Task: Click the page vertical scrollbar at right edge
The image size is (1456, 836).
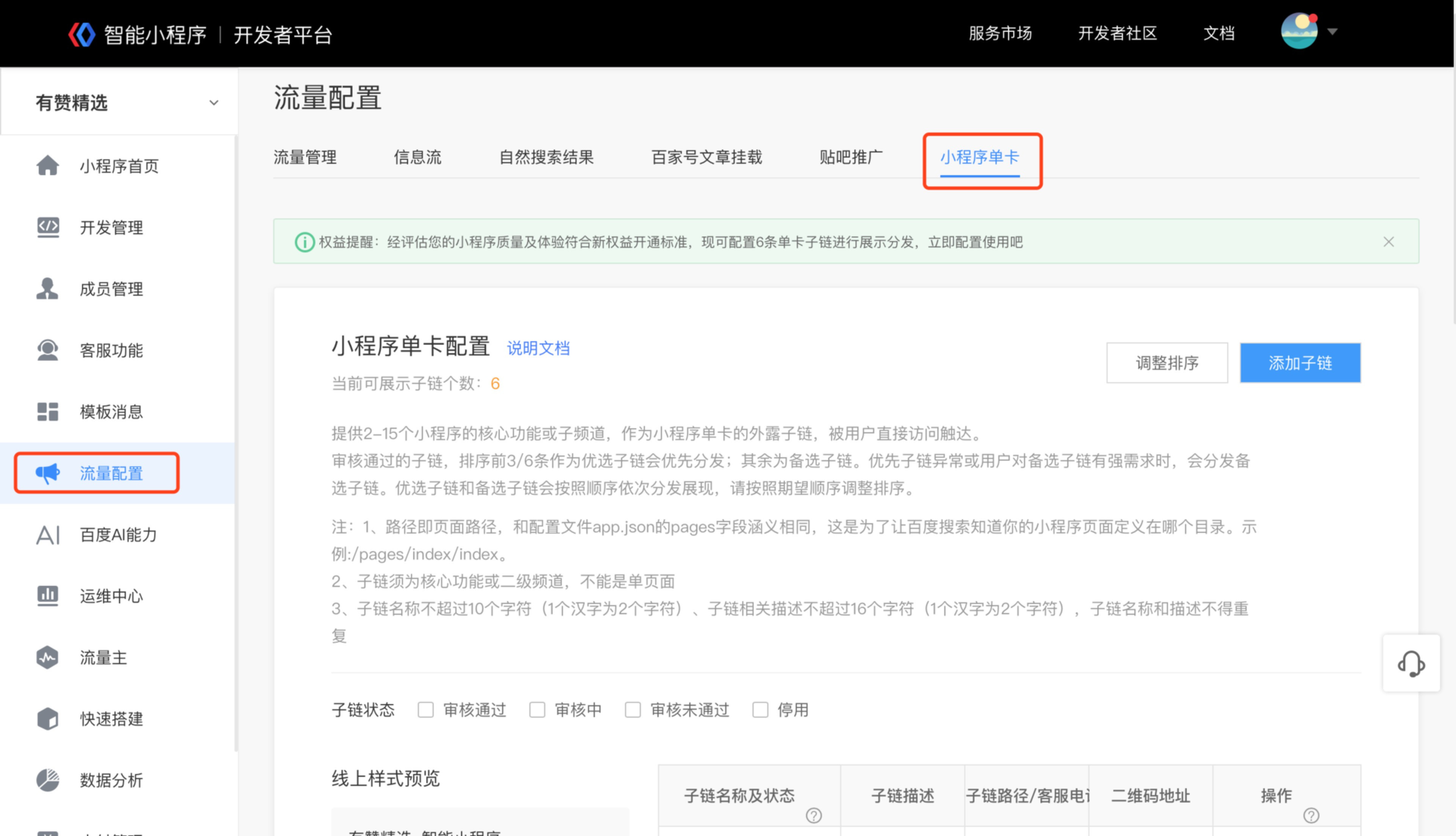Action: (1454, 195)
